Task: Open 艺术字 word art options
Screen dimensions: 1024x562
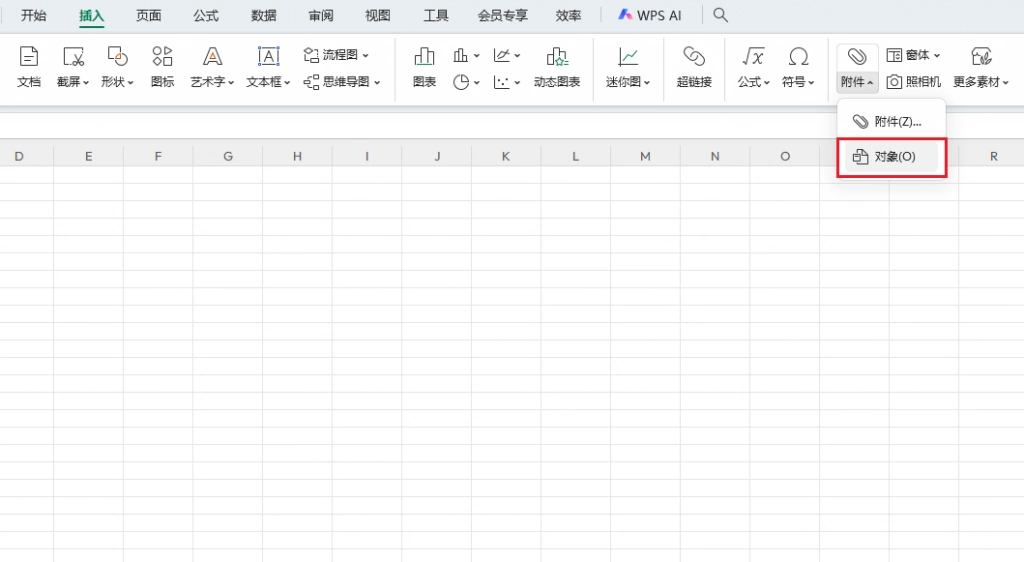Action: [x=212, y=67]
